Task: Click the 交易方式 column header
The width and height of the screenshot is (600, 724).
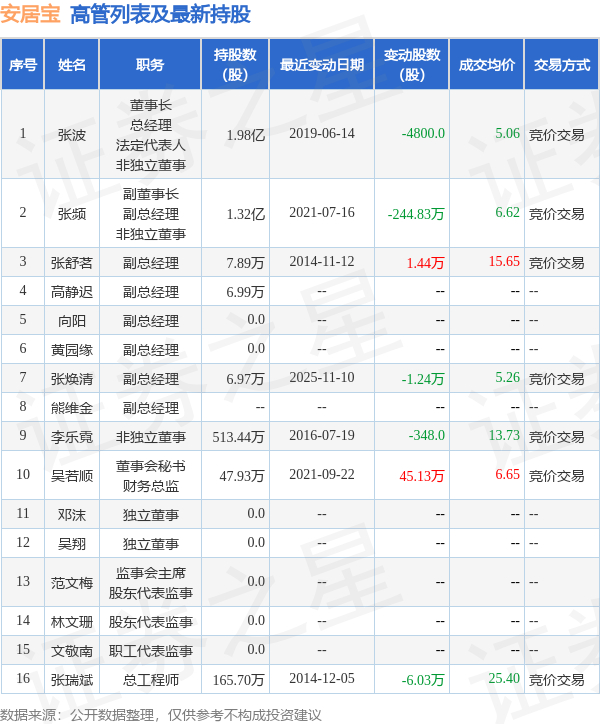Action: (x=562, y=65)
